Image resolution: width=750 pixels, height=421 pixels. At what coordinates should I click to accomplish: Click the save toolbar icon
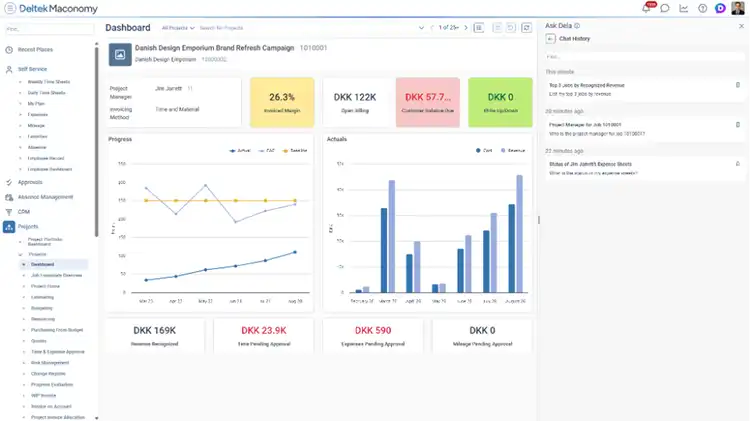[497, 28]
